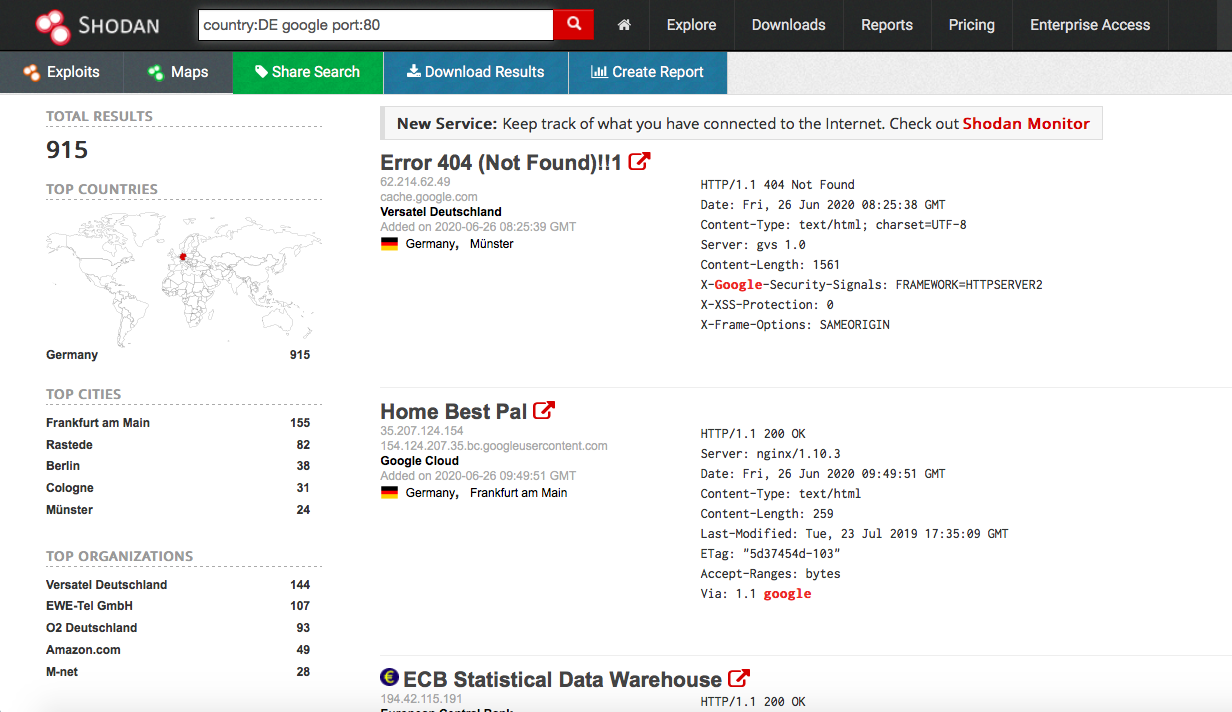Click the Download Results button

coord(476,72)
